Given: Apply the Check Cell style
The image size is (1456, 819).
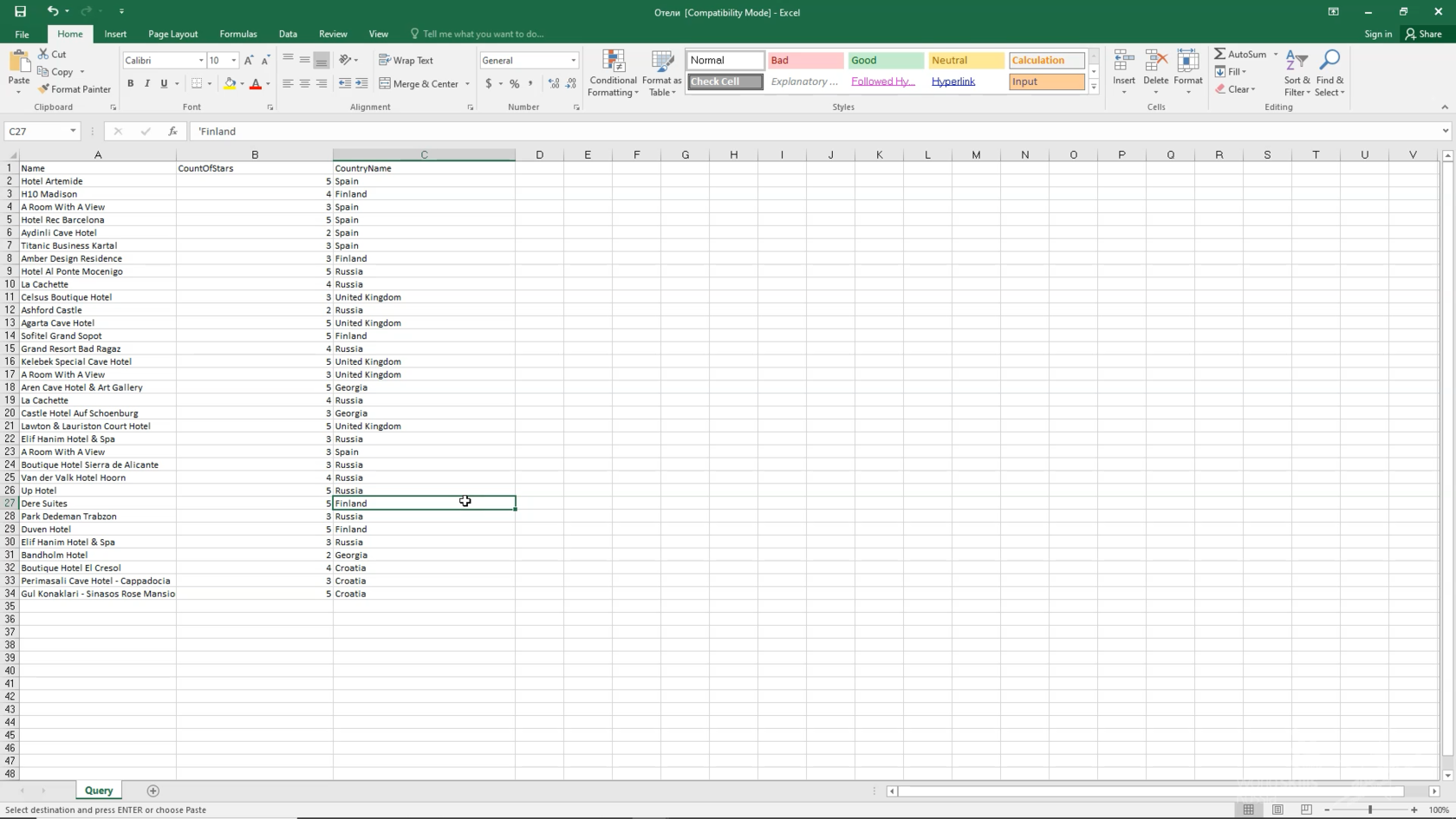Looking at the screenshot, I should pyautogui.click(x=725, y=81).
